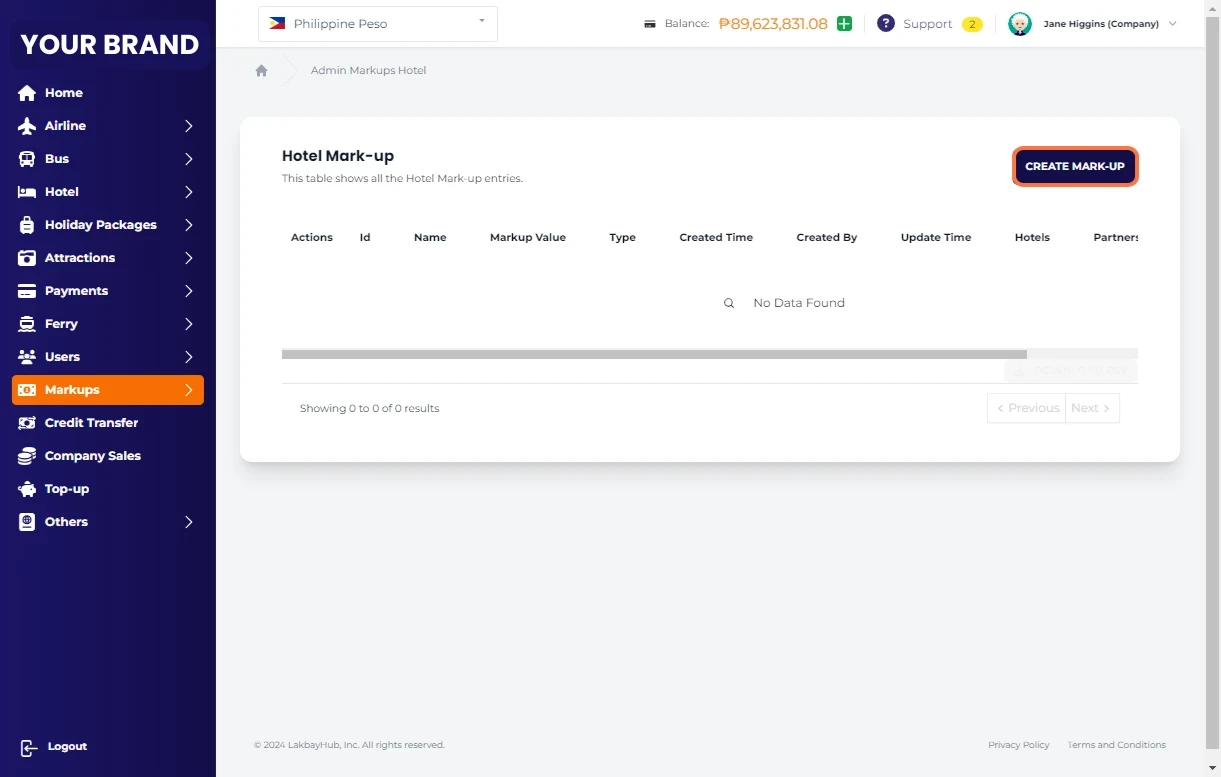Expand the Holiday Packages submenu chevron
The image size is (1221, 777).
[188, 225]
